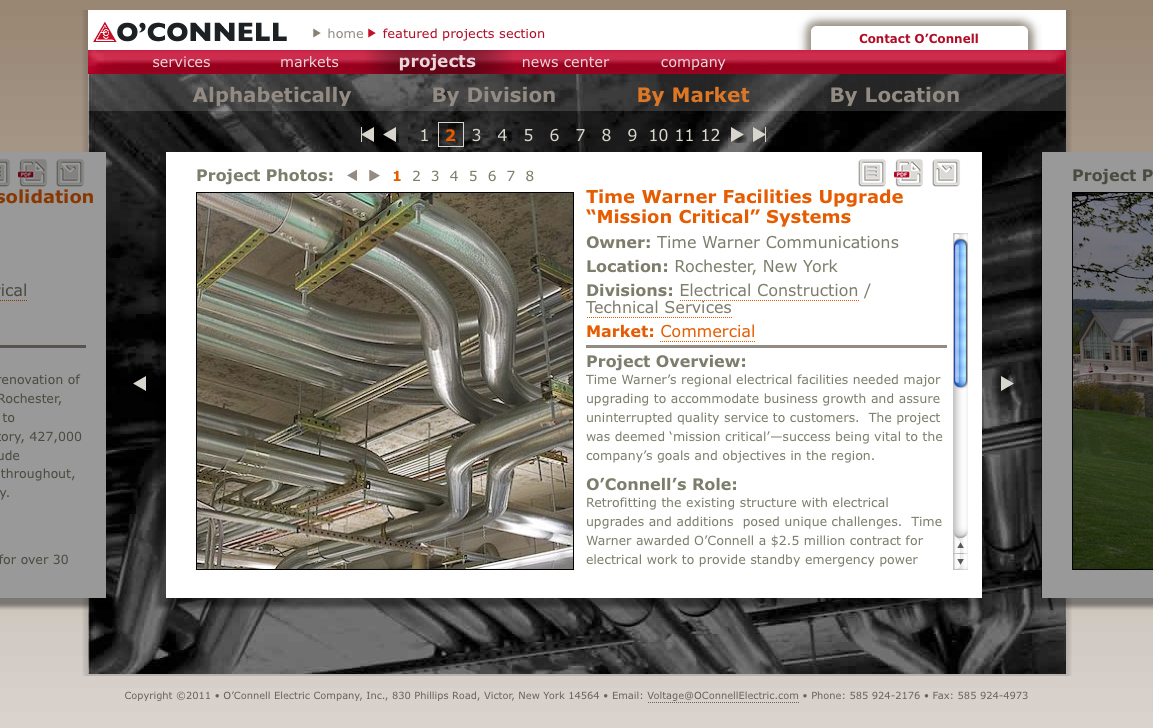This screenshot has width=1153, height=728.
Task: Click envelope icon on left dimmed card
Action: click(70, 173)
